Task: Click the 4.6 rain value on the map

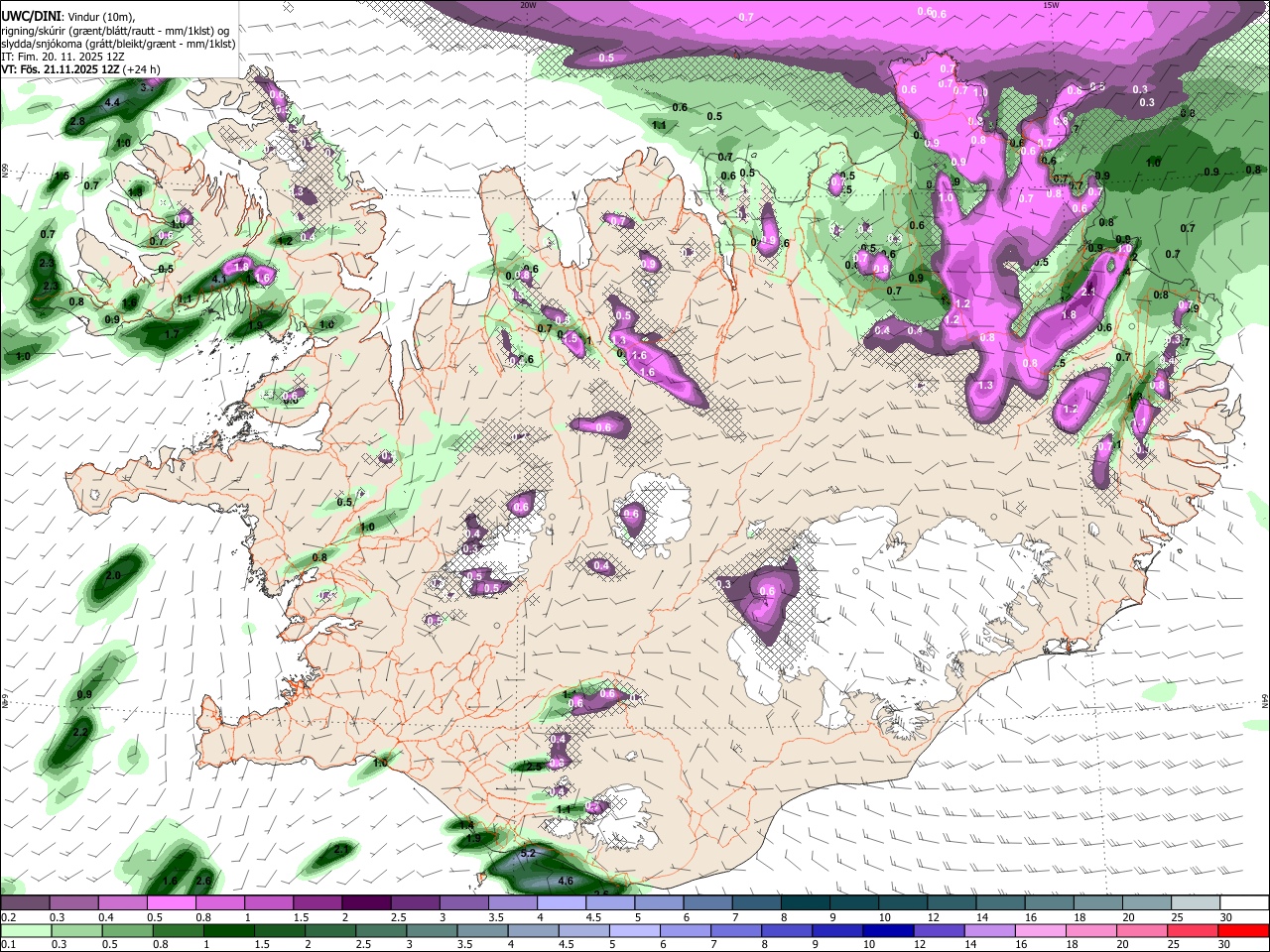Action: click(567, 881)
